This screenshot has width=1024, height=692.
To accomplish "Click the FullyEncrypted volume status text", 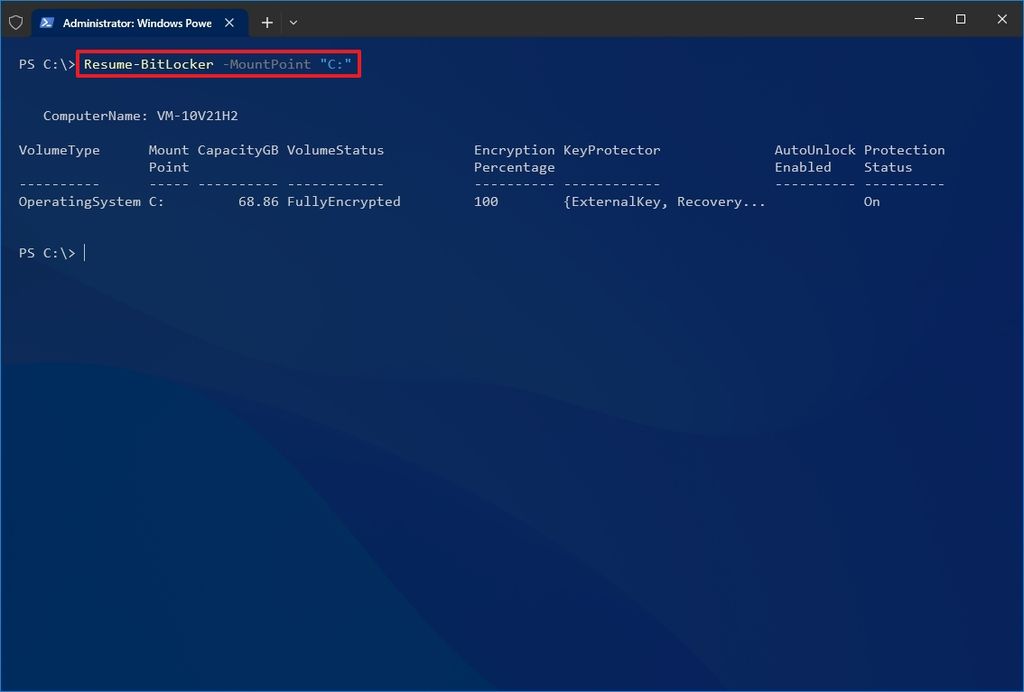I will tap(343, 201).
